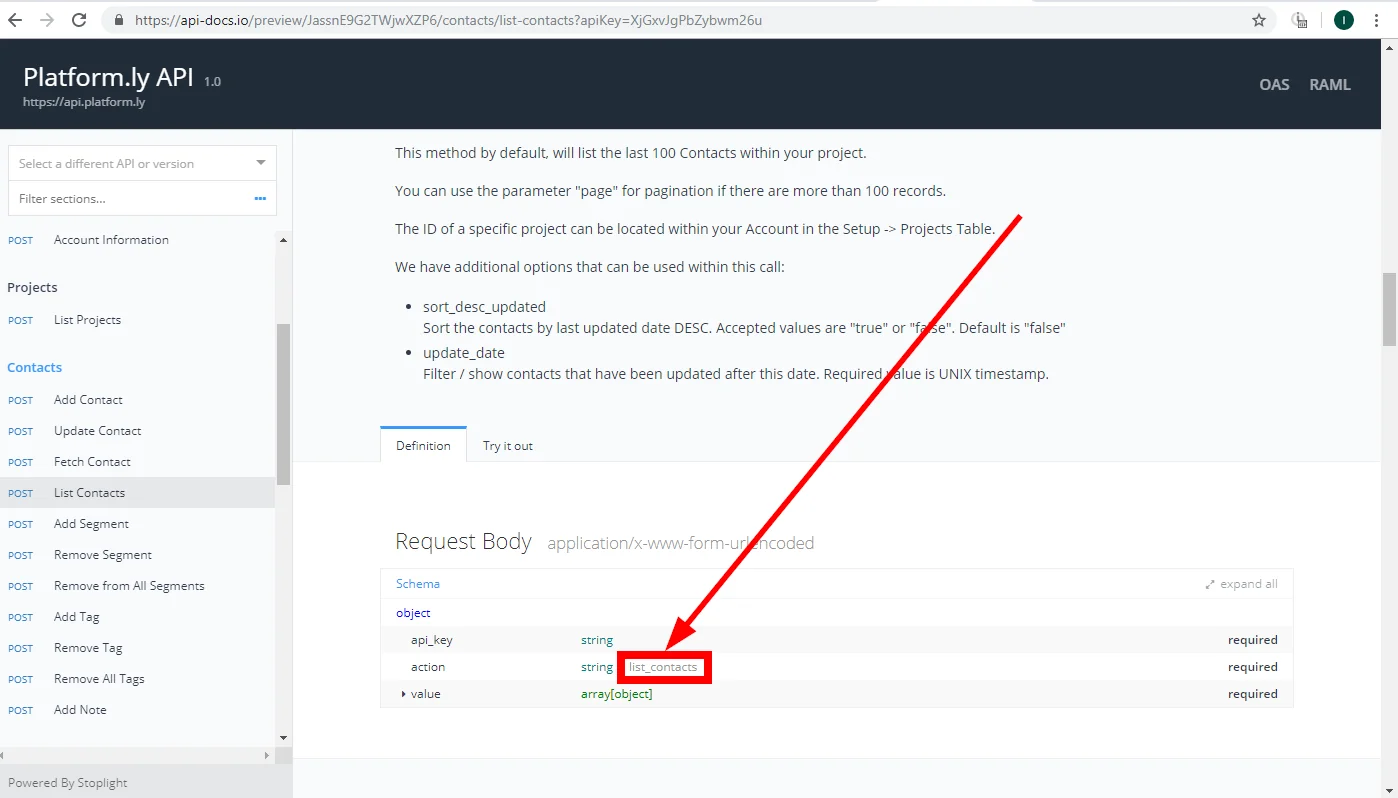Click the api_key property name

point(432,640)
